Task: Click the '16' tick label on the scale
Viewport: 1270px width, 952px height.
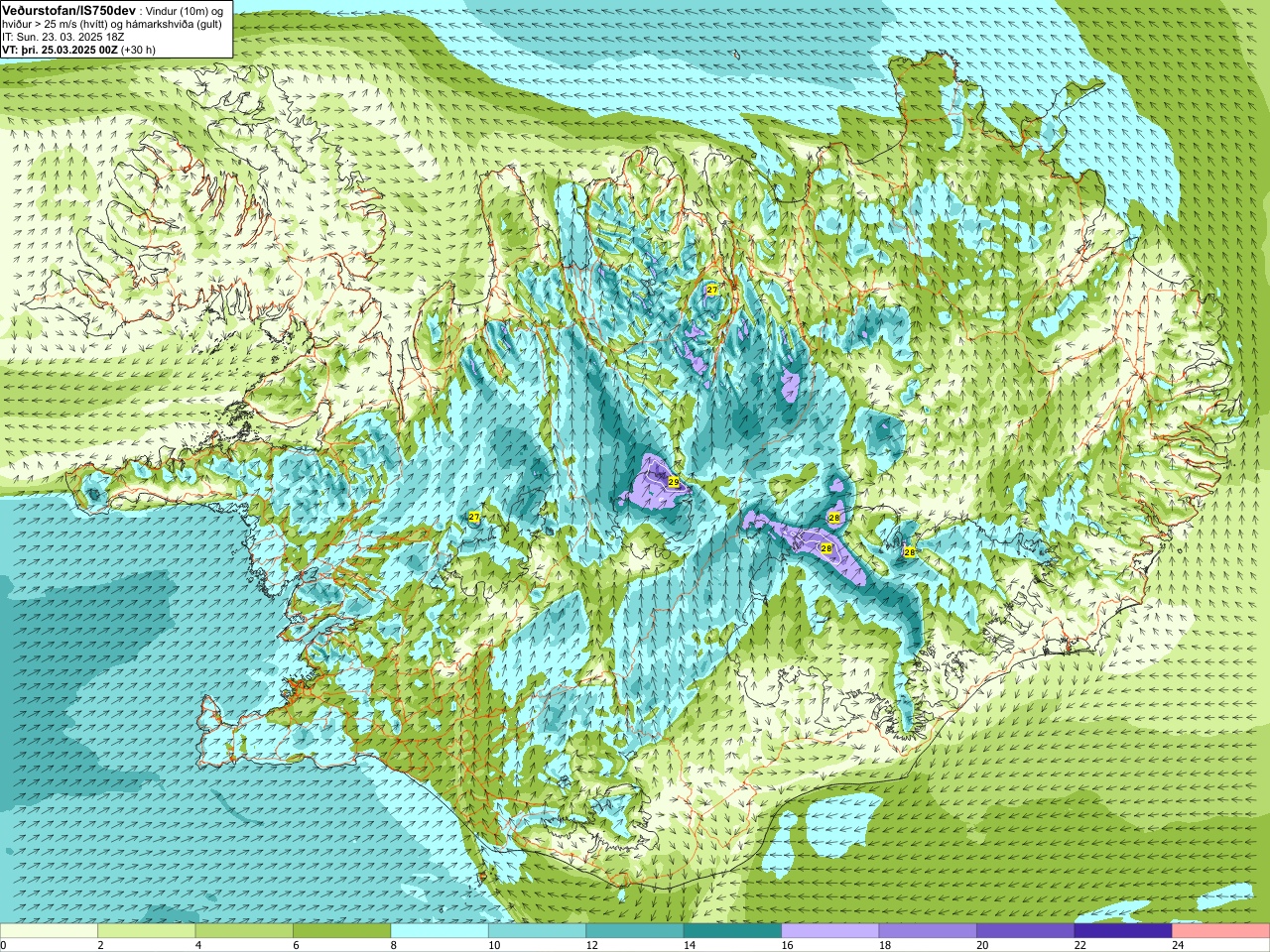Action: click(786, 945)
